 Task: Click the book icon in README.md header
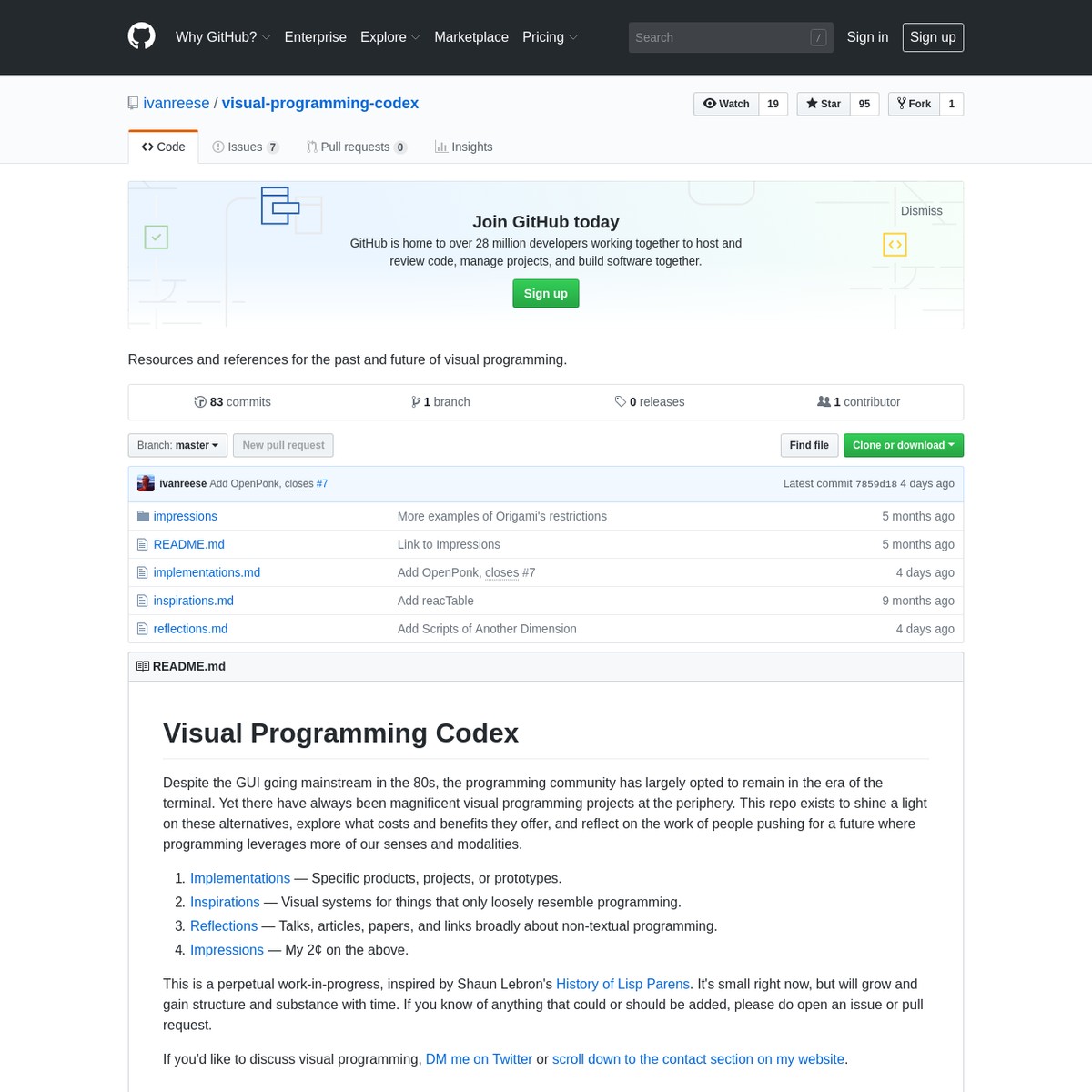pyautogui.click(x=143, y=666)
